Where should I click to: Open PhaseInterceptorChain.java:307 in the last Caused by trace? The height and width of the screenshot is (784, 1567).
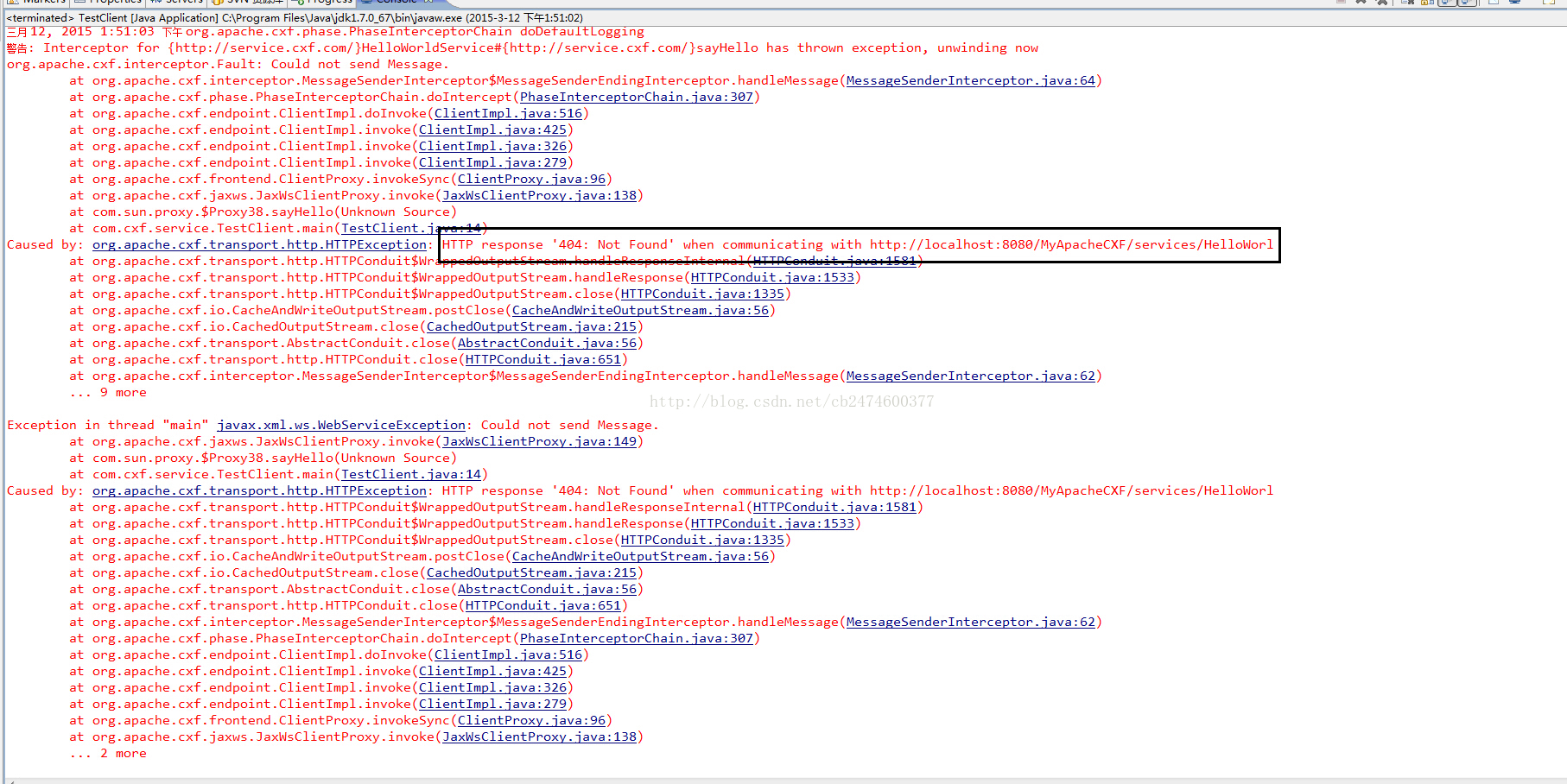pos(636,638)
